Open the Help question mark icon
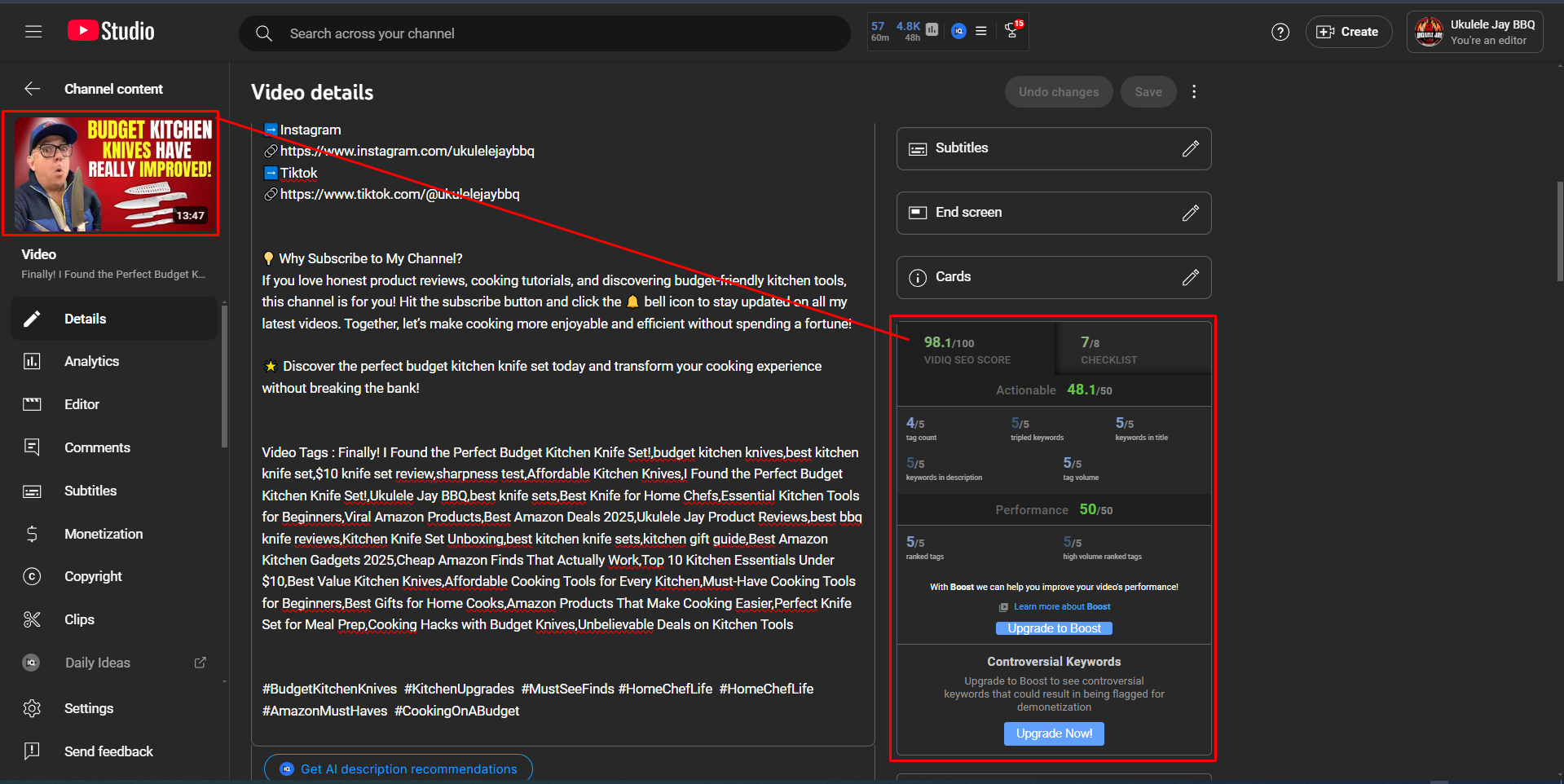Viewport: 1564px width, 784px height. tap(1280, 32)
